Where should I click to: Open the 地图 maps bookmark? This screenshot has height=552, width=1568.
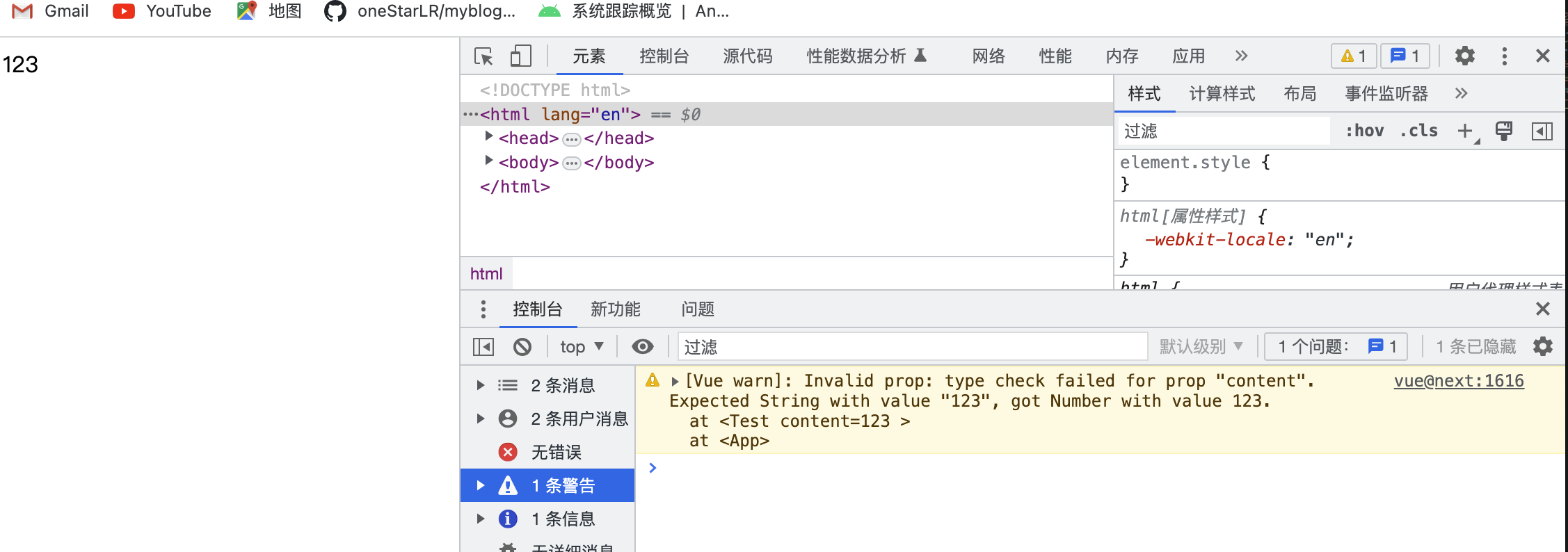[x=269, y=11]
